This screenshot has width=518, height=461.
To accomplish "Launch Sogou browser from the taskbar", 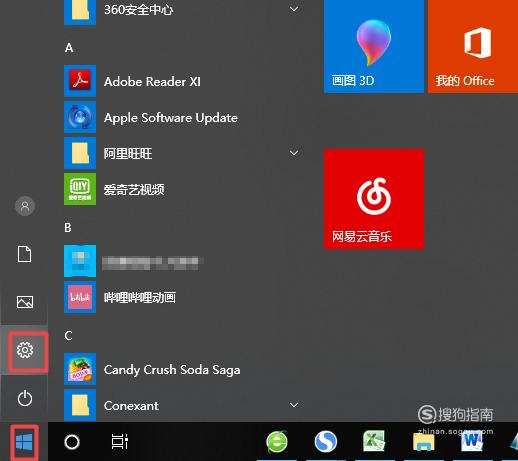I will [x=325, y=442].
